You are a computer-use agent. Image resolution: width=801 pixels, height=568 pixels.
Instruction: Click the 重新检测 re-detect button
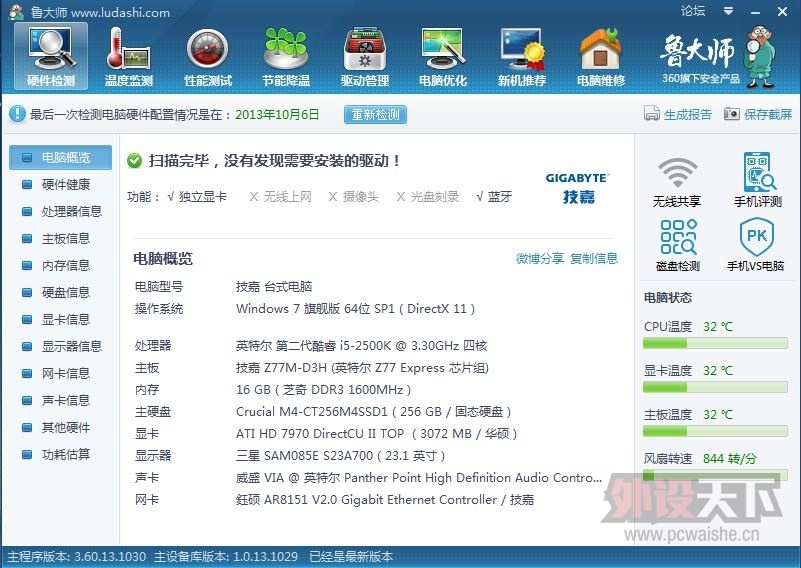(375, 114)
